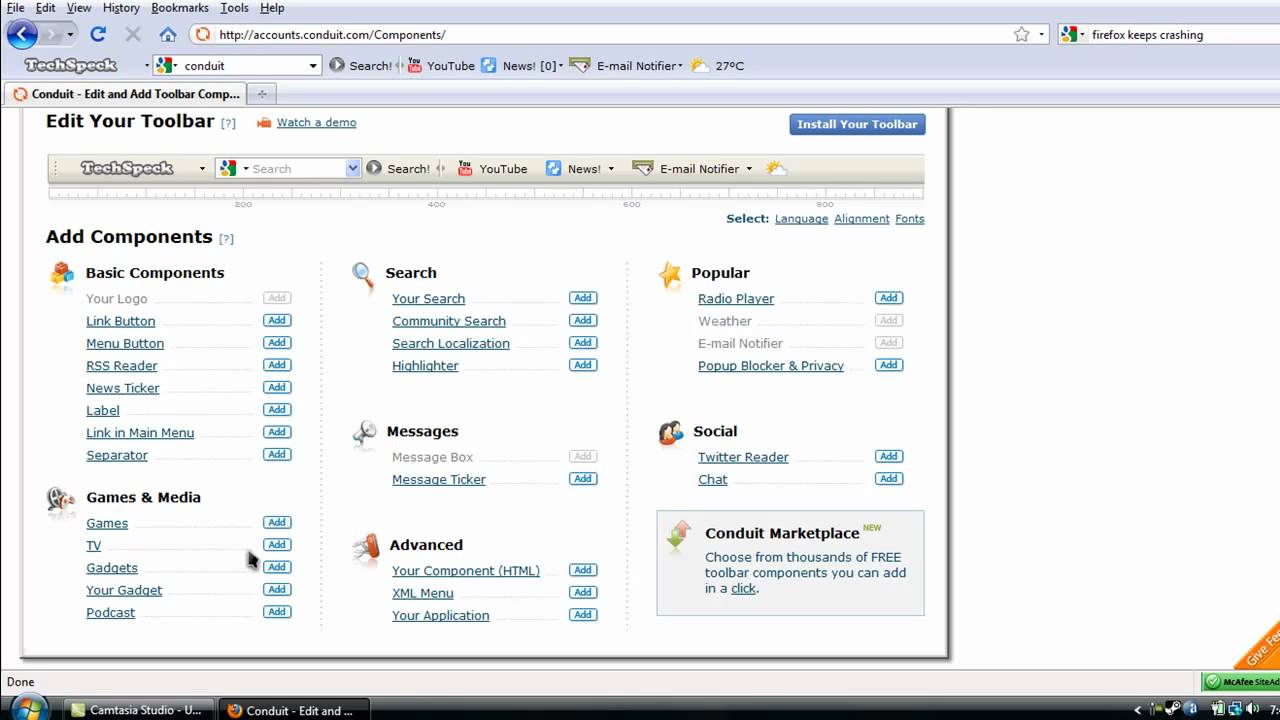Image resolution: width=1280 pixels, height=720 pixels.
Task: Open the History menu
Action: coord(121,8)
